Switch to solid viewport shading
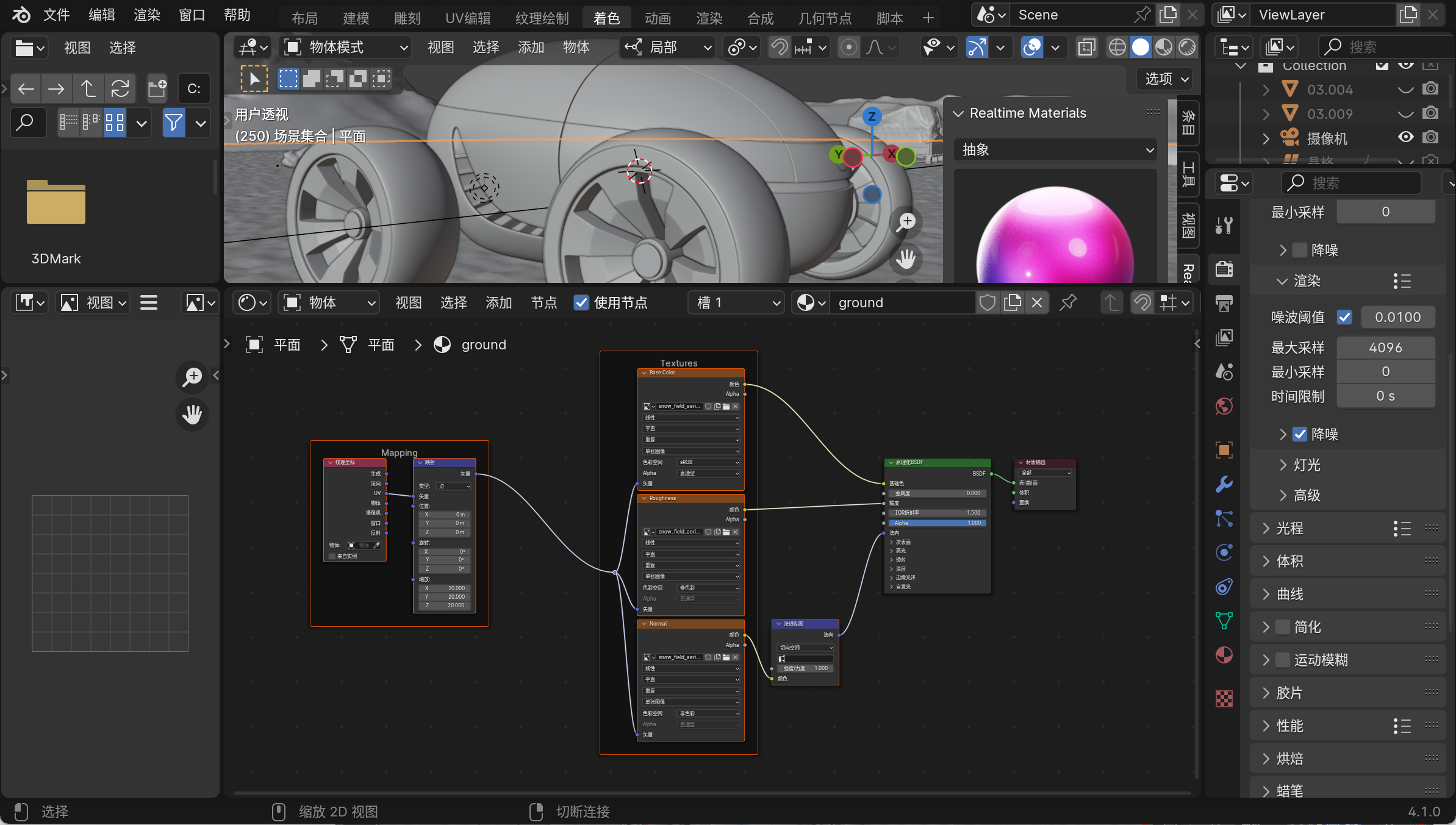This screenshot has height=825, width=1456. point(1140,47)
